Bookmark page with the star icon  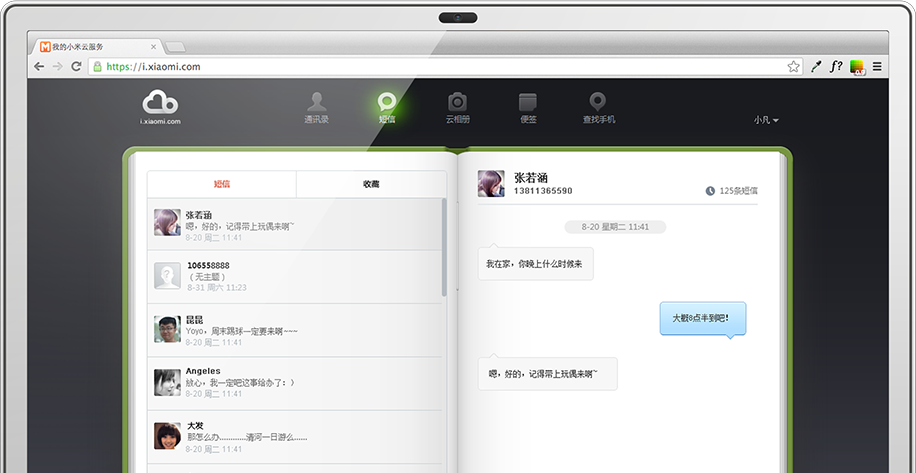pos(793,67)
